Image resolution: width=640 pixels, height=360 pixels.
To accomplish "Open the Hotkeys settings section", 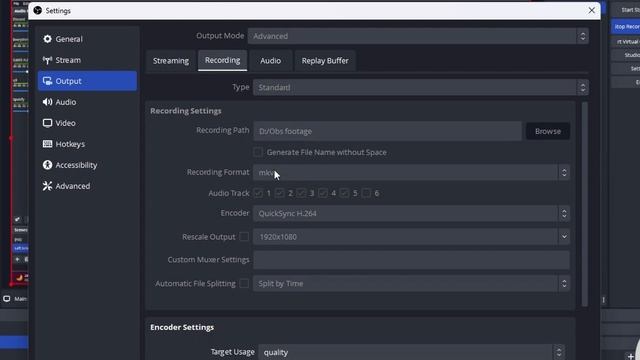I will (87, 144).
